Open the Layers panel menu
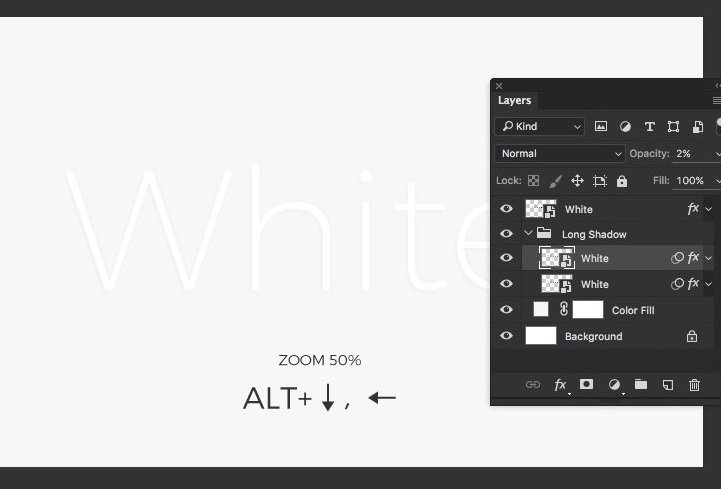The image size is (721, 489). pos(716,100)
